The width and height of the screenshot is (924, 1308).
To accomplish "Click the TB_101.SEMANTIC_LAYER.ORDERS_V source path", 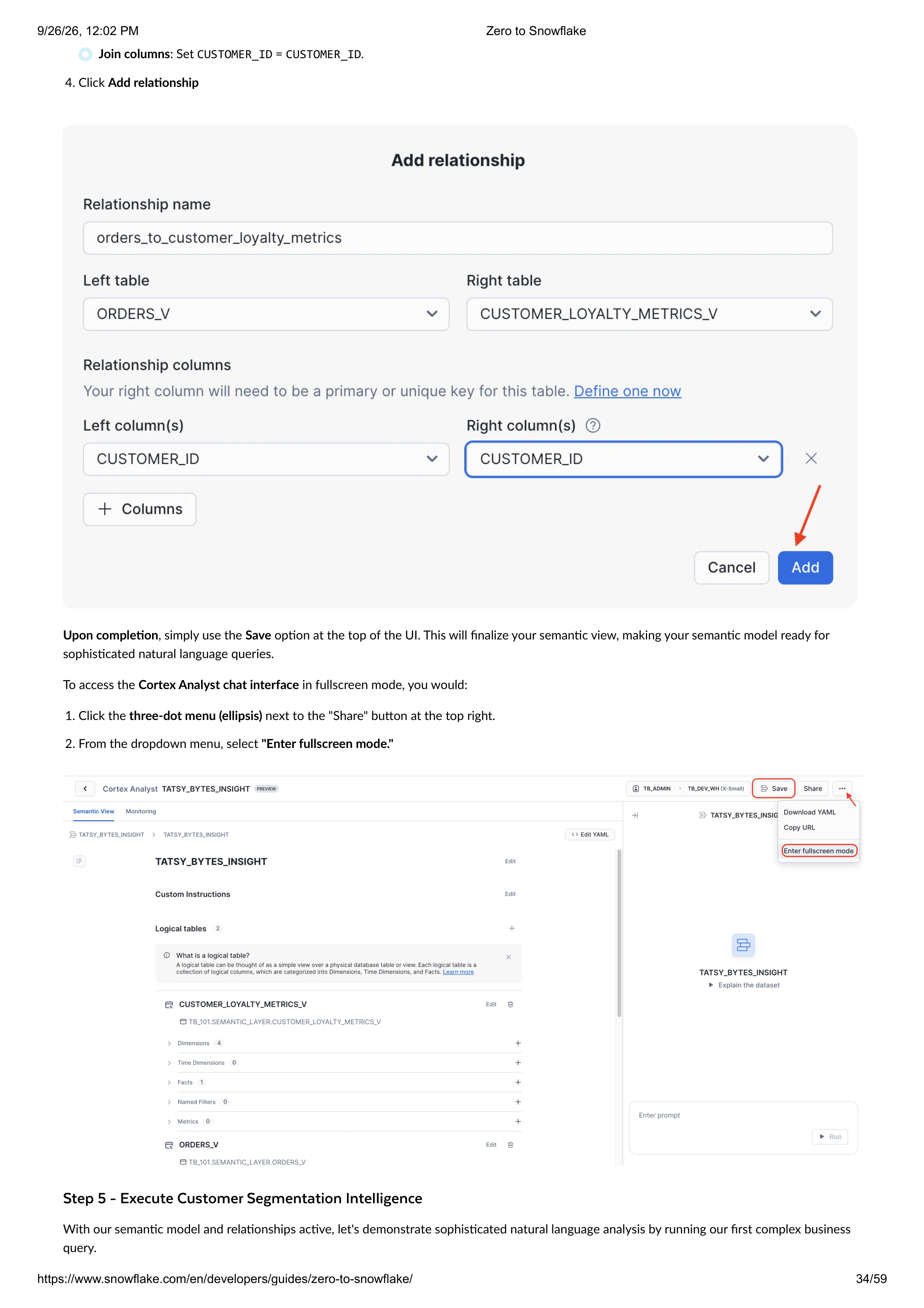I will [247, 1163].
